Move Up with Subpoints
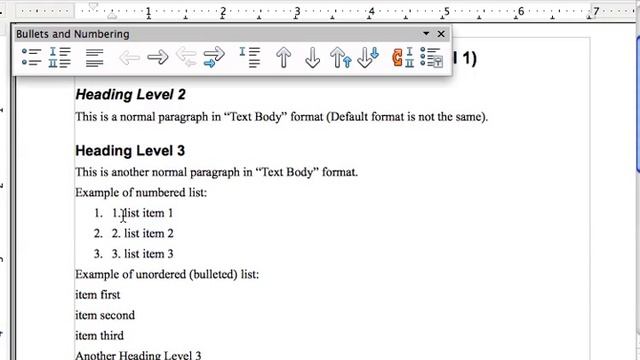Screen dimensions: 640x360 click(340, 57)
